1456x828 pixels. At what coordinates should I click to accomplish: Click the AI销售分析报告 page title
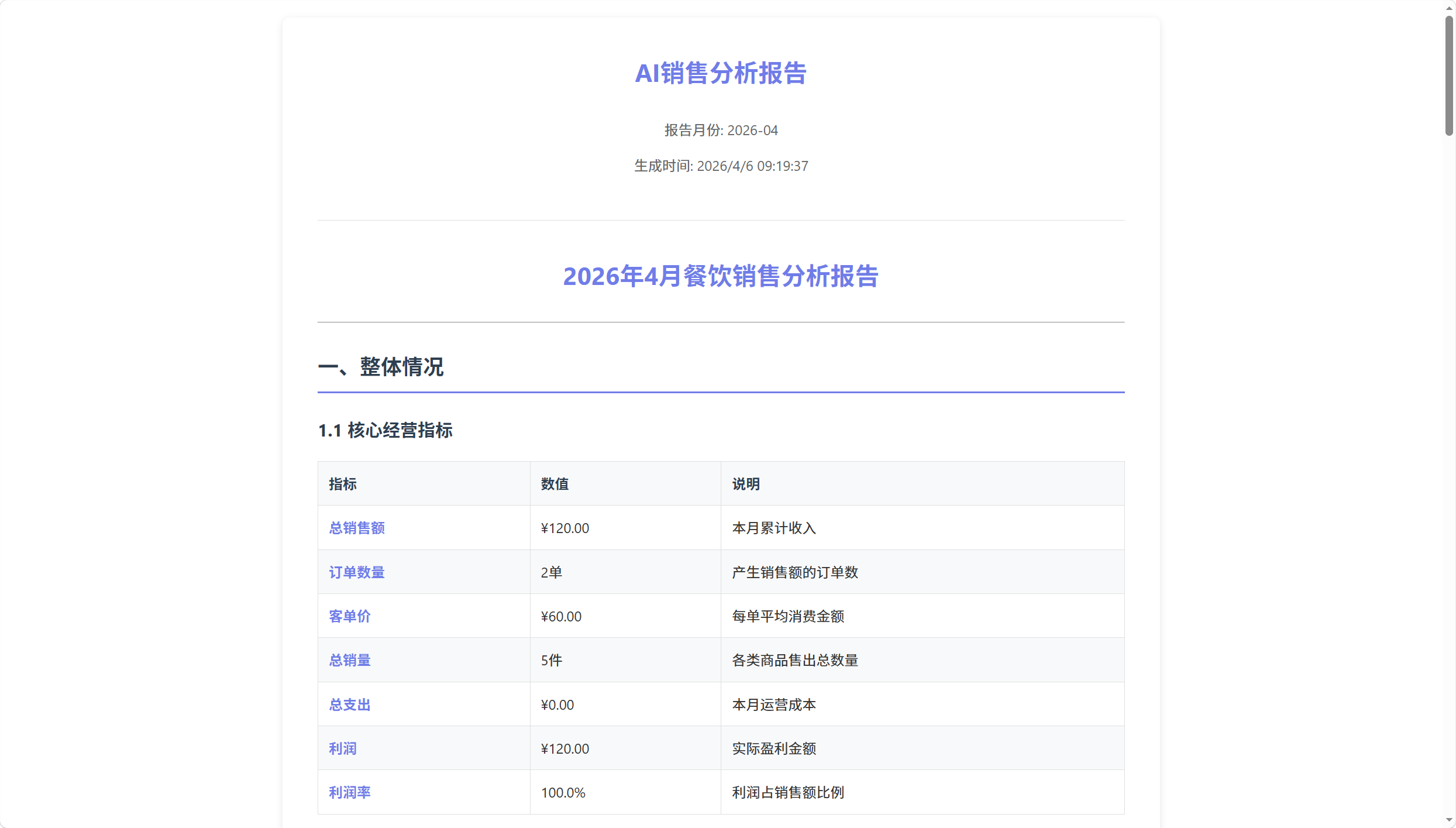(x=721, y=74)
